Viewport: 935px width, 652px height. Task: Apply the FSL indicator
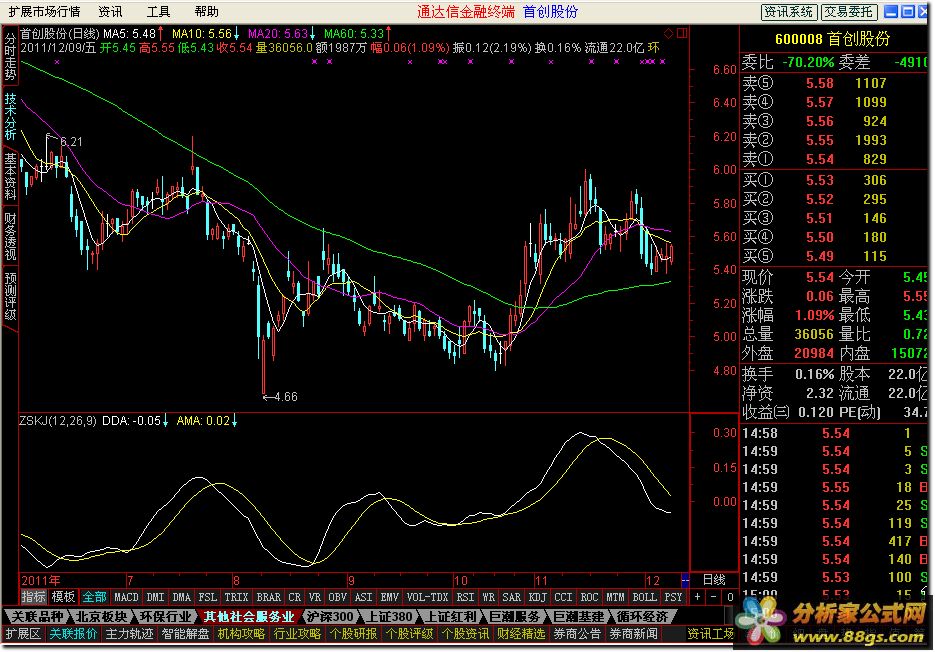[208, 597]
